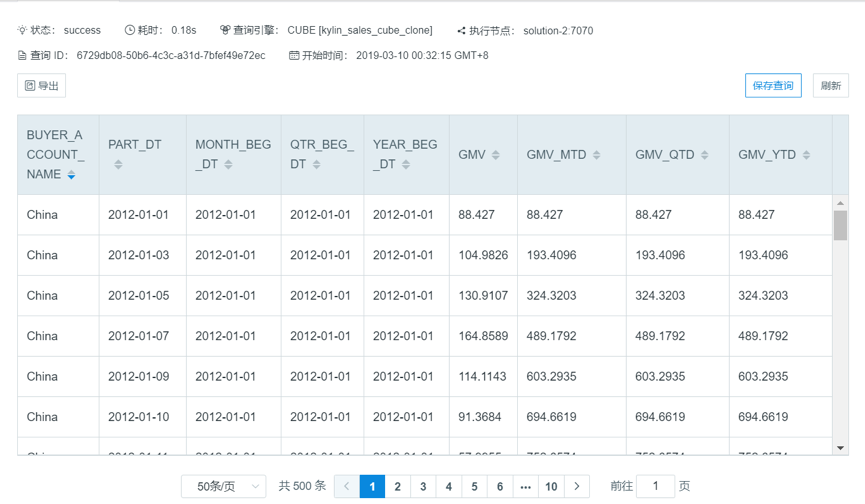Sort table by GMV column
Viewport: 865px width, 504px height.
coord(495,155)
